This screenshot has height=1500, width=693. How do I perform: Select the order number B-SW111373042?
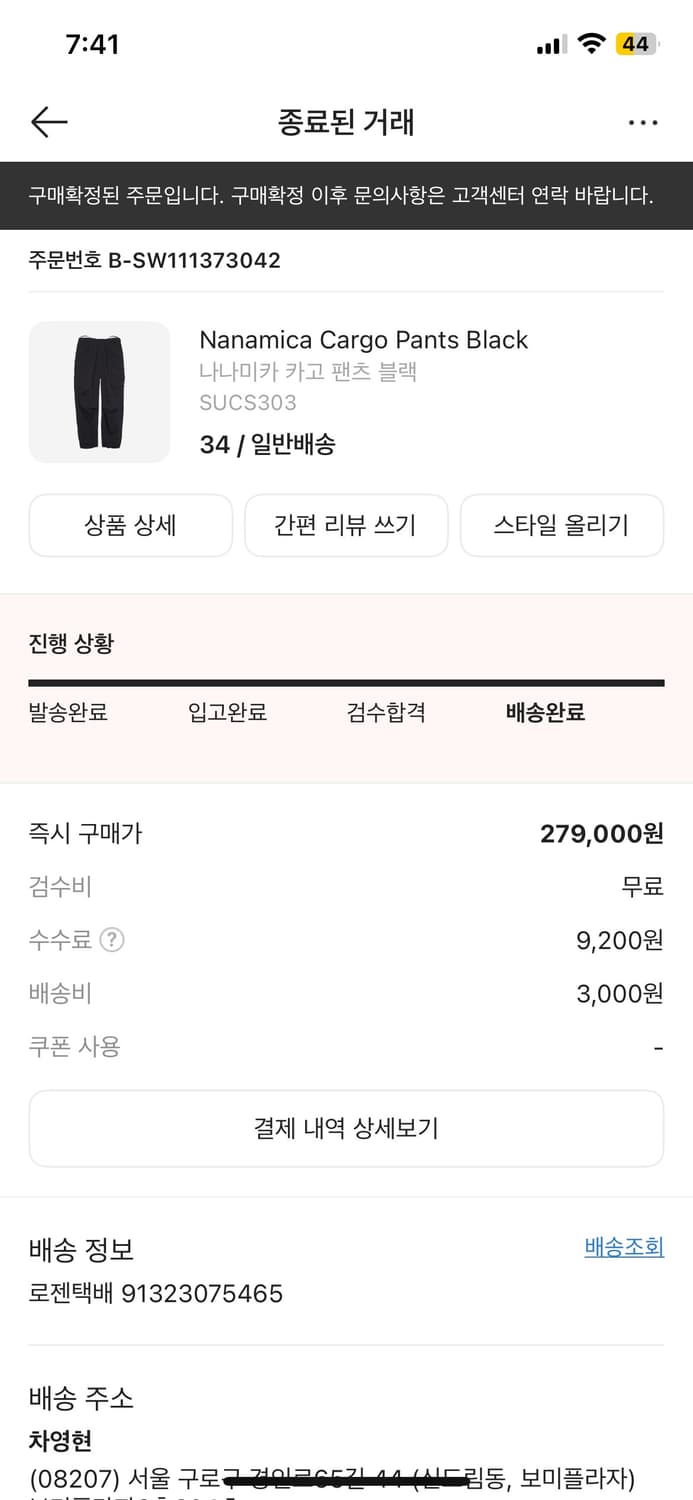point(155,260)
